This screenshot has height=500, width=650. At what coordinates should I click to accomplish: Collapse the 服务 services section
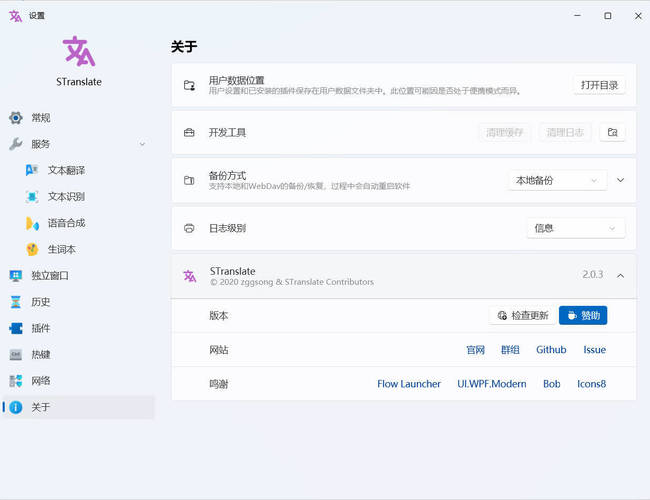(x=142, y=144)
